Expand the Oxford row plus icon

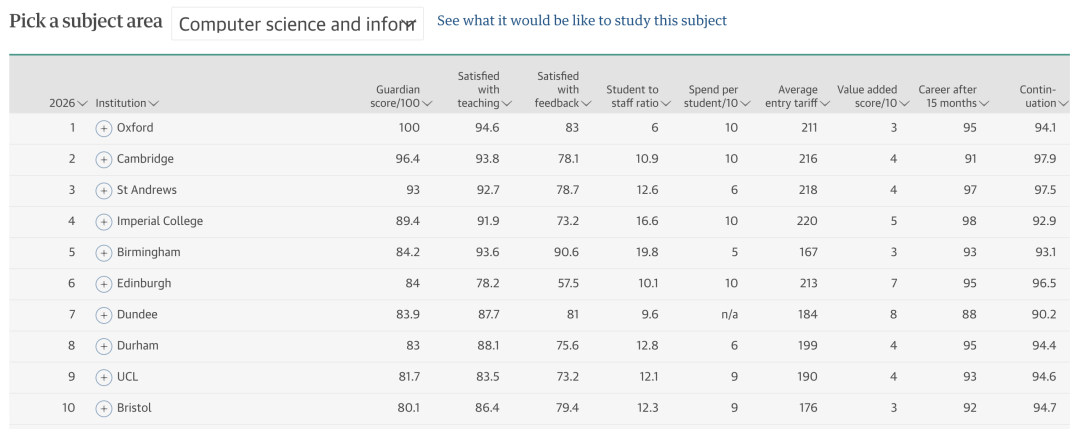104,128
